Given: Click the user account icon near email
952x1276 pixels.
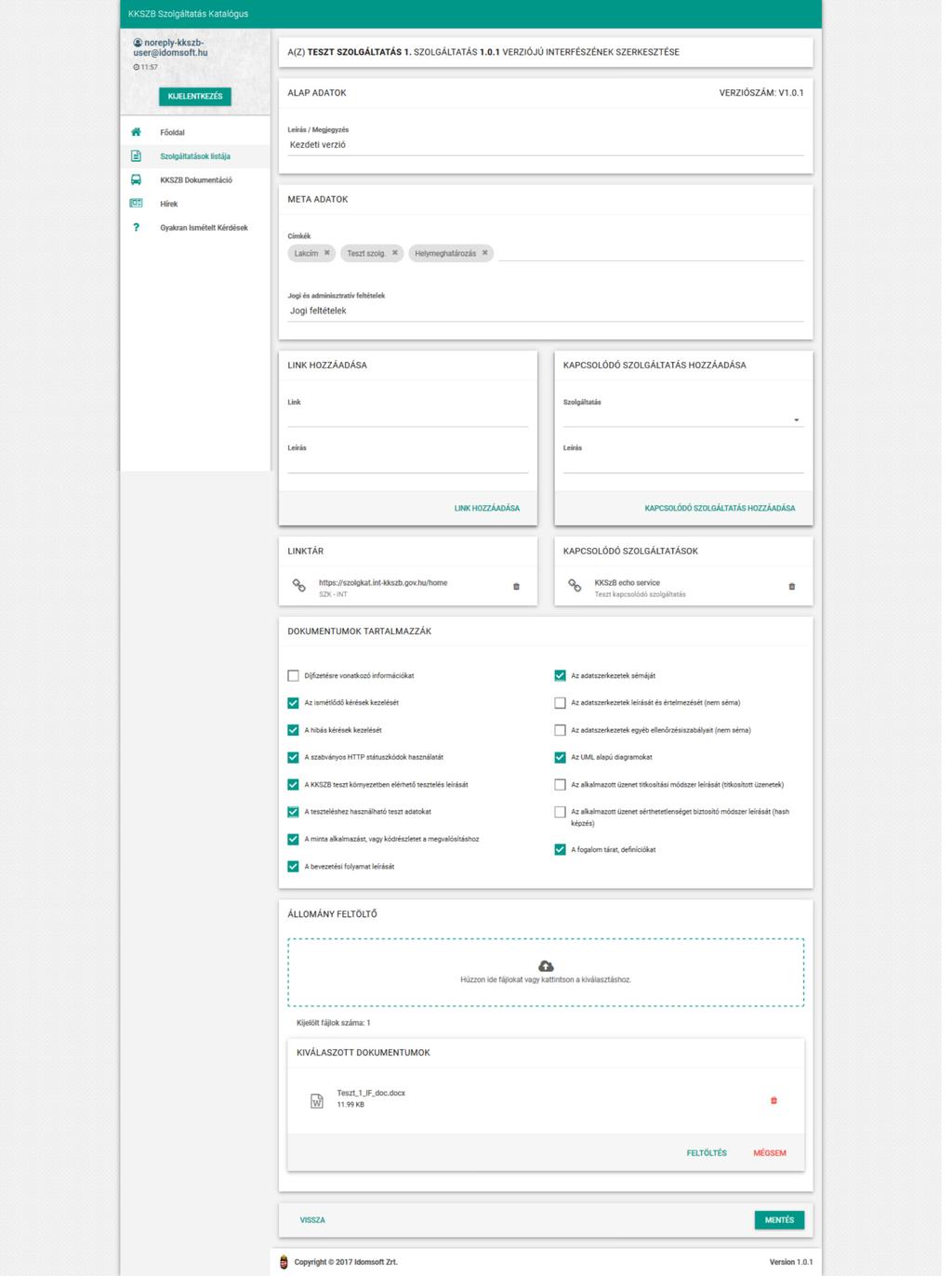Looking at the screenshot, I should click(138, 43).
